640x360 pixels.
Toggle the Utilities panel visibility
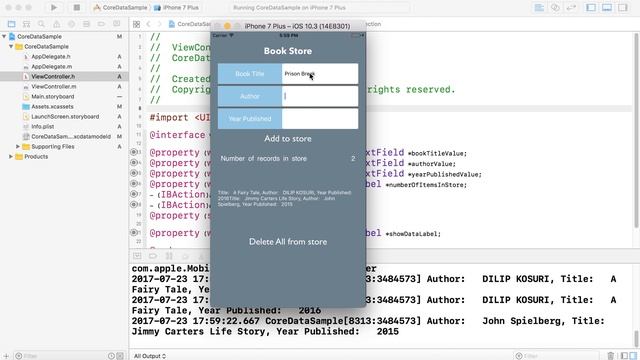(x=622, y=7)
